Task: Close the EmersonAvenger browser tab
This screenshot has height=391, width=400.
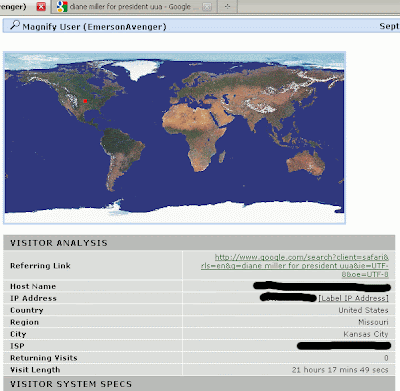Action: point(41,6)
